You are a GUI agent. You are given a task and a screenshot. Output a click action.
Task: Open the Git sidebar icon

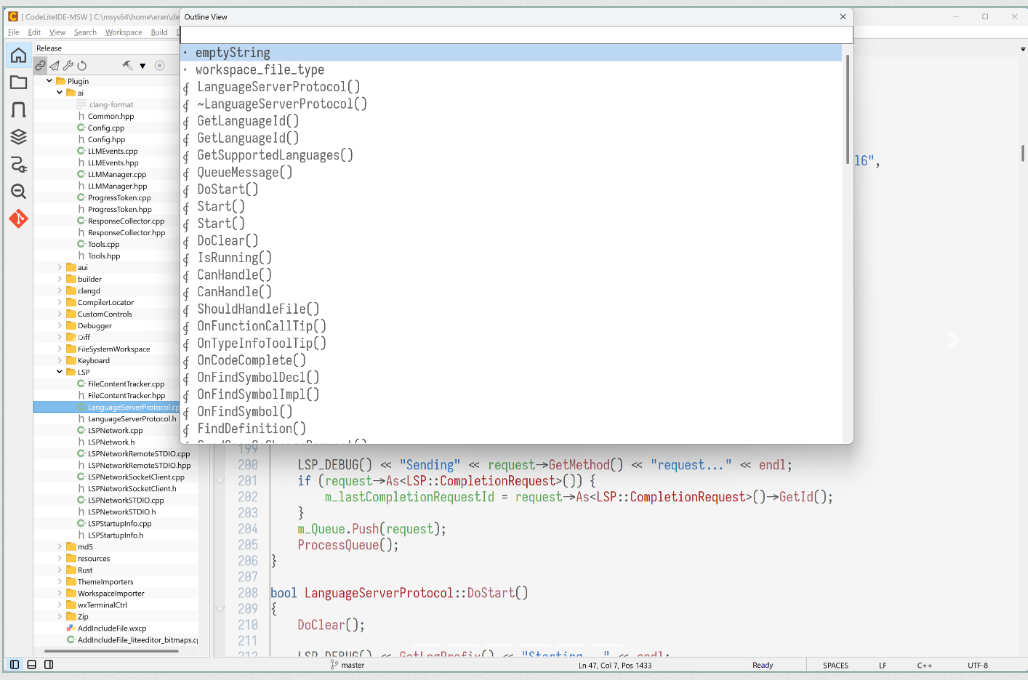18,218
